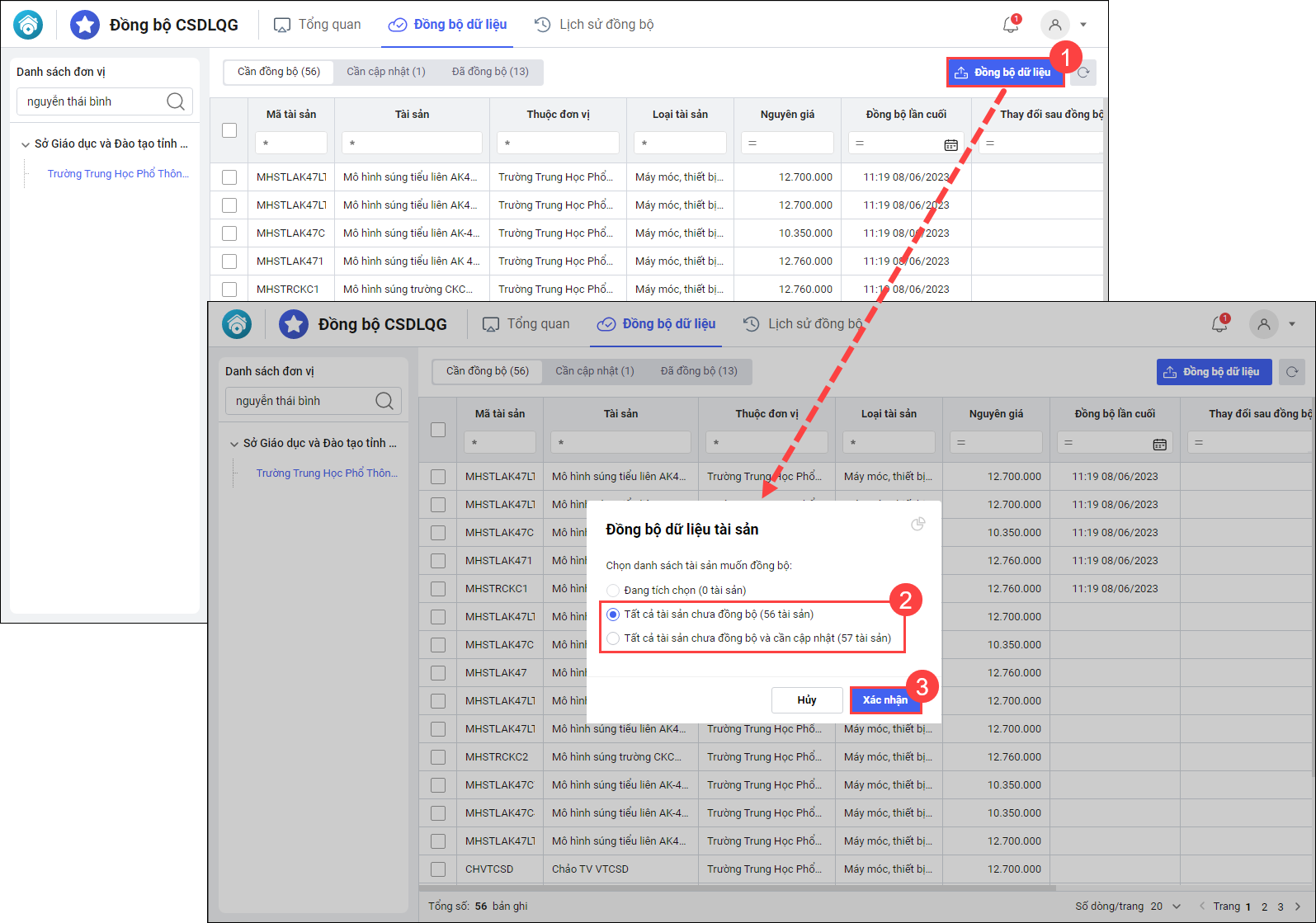The width and height of the screenshot is (1316, 923).
Task: Click the refresh icon in the front window
Action: (x=1292, y=372)
